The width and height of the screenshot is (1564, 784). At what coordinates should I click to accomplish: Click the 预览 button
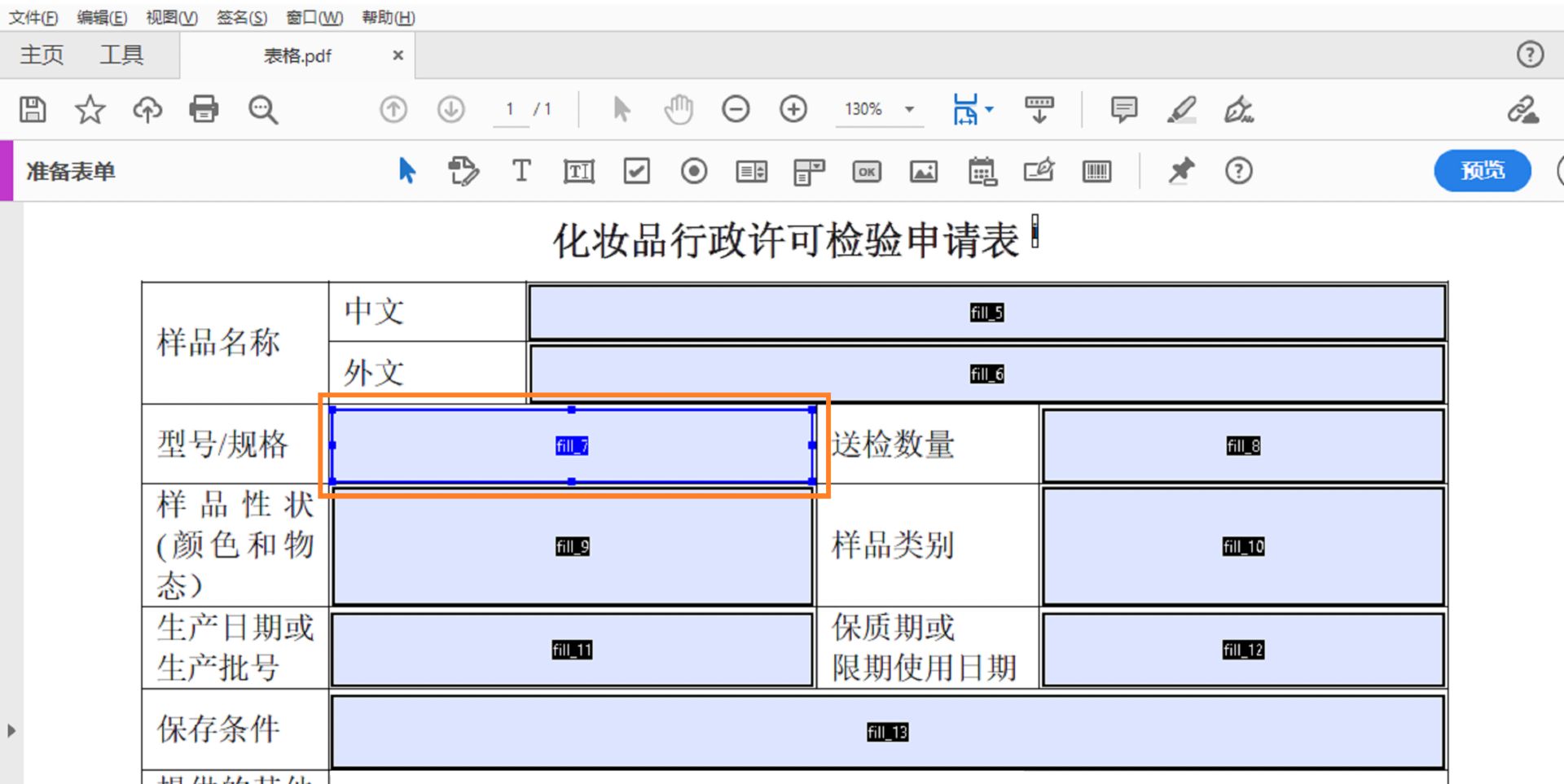(1482, 171)
